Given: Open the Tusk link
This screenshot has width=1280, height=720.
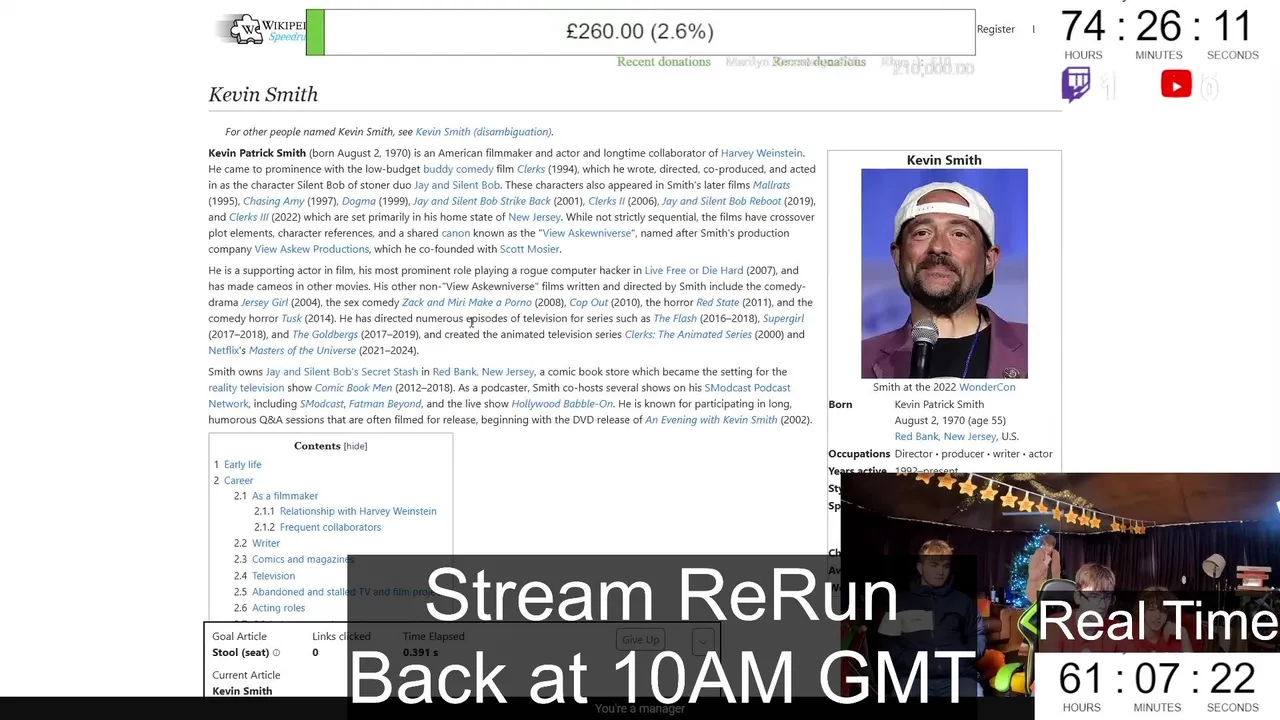Looking at the screenshot, I should [291, 318].
